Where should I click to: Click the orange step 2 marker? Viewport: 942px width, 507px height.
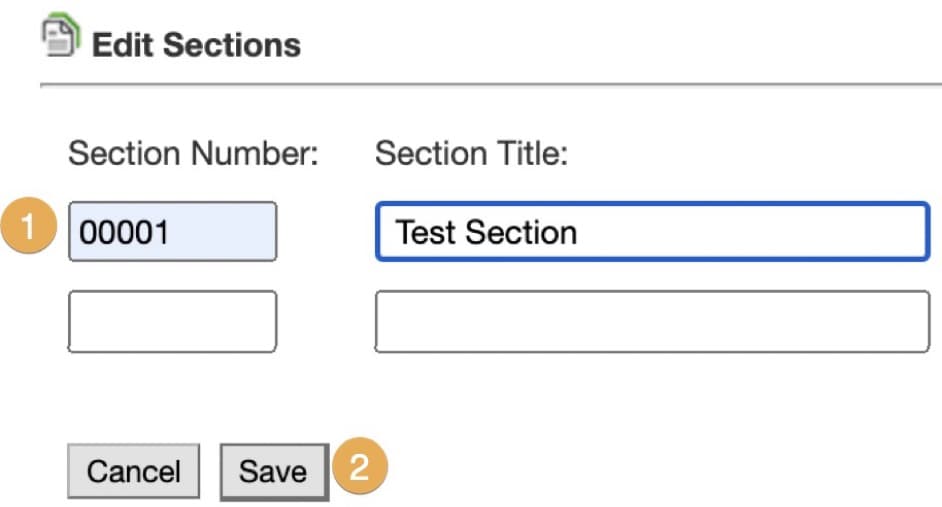359,468
